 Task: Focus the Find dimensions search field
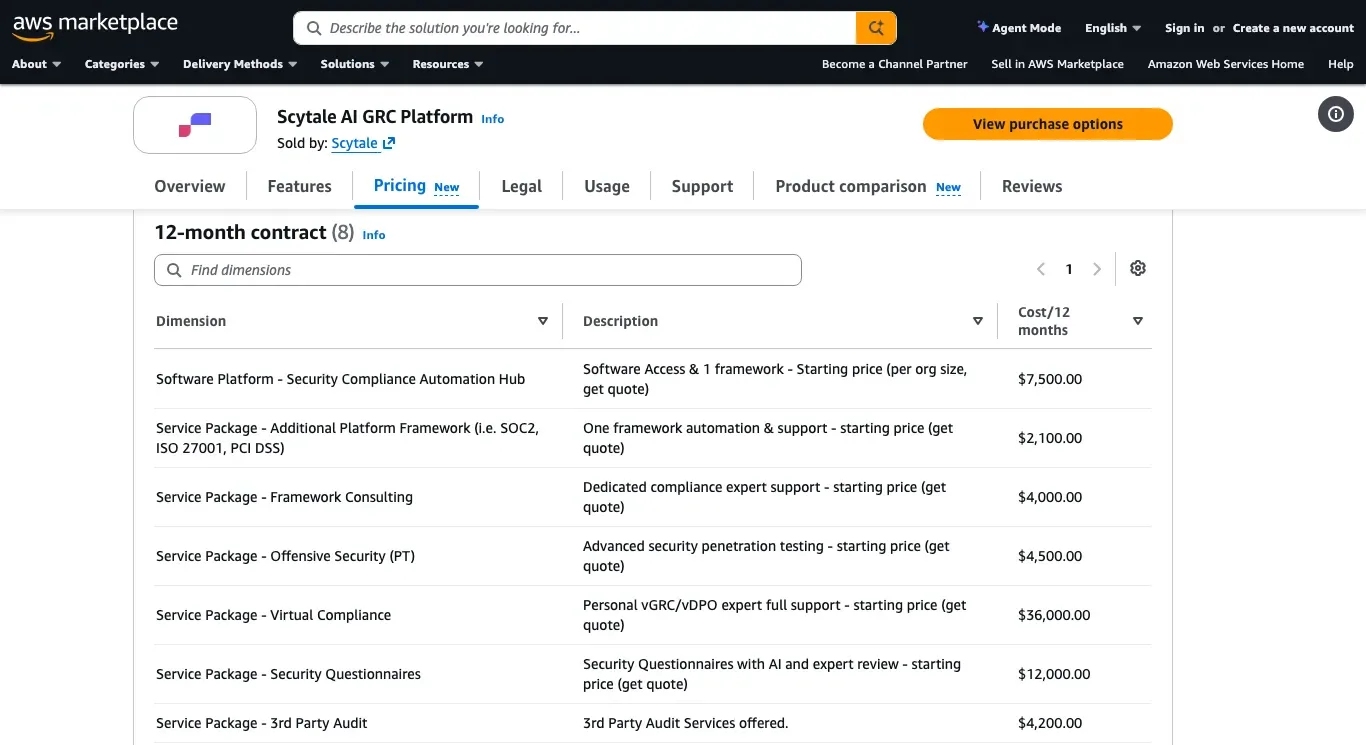pos(478,270)
